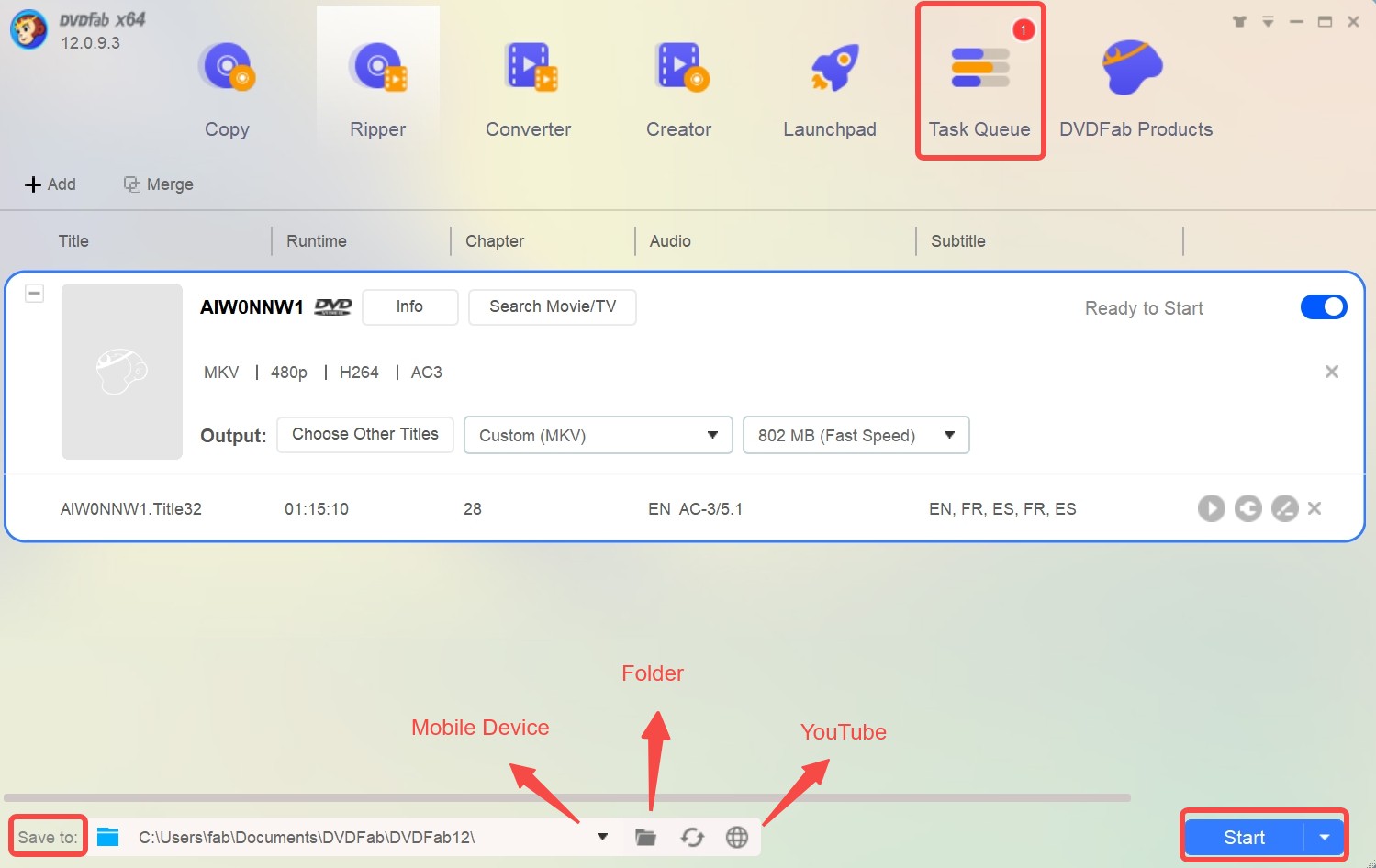Screen dimensions: 1376x868
Task: Click the Folder browse icon
Action: pos(646,837)
